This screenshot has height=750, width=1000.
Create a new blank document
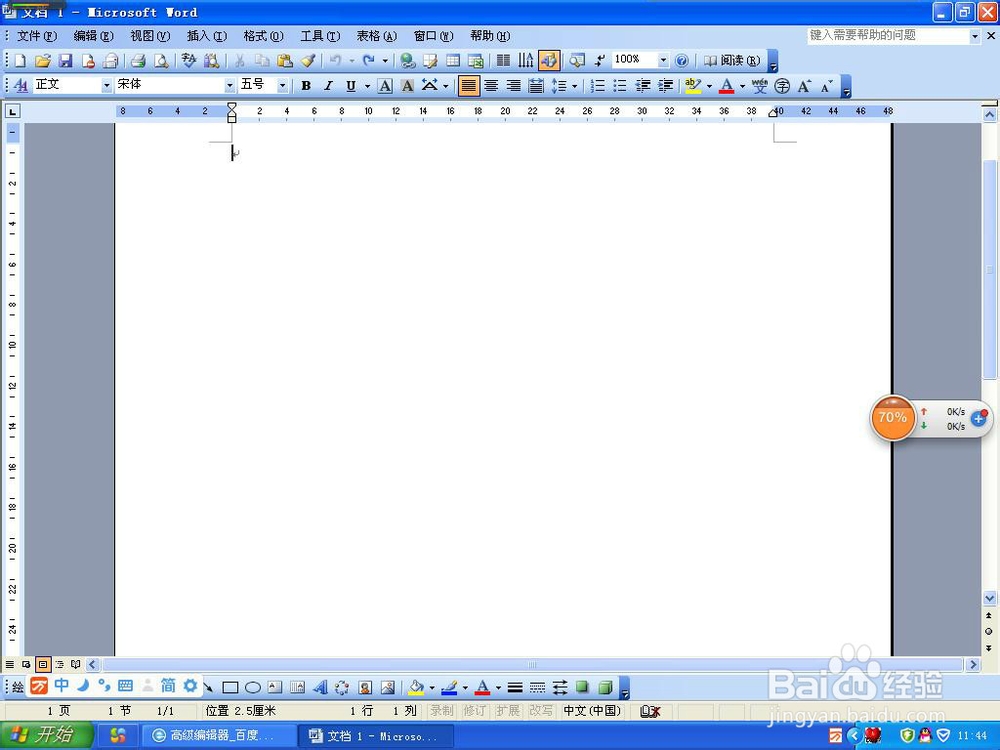point(20,61)
